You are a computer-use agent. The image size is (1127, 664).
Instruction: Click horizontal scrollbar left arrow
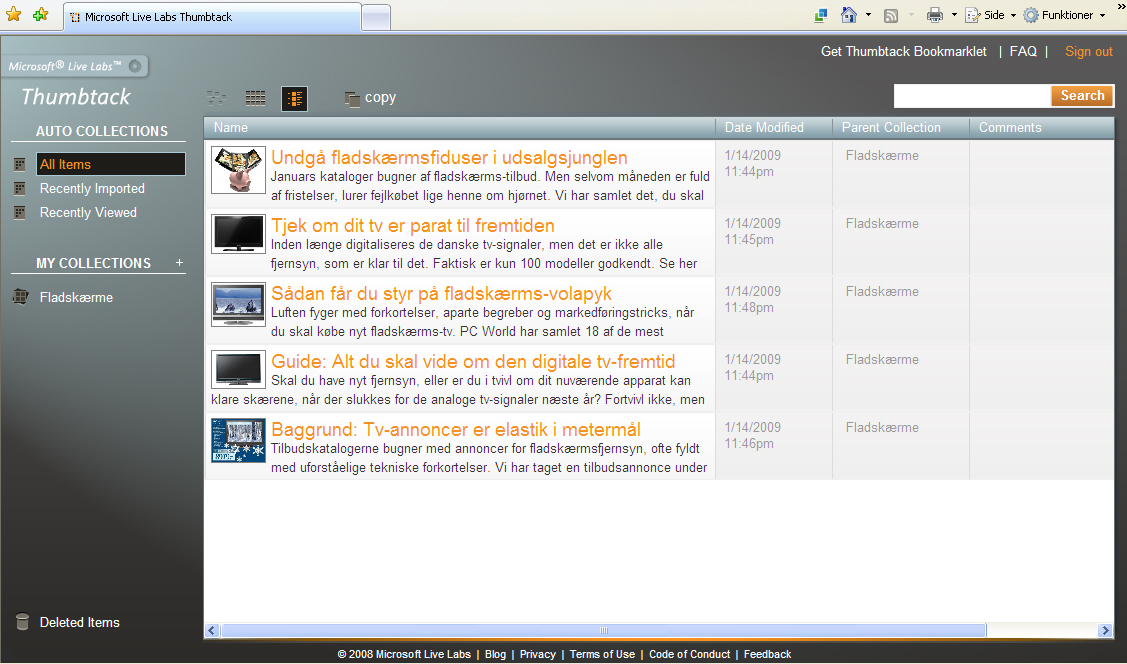click(212, 631)
